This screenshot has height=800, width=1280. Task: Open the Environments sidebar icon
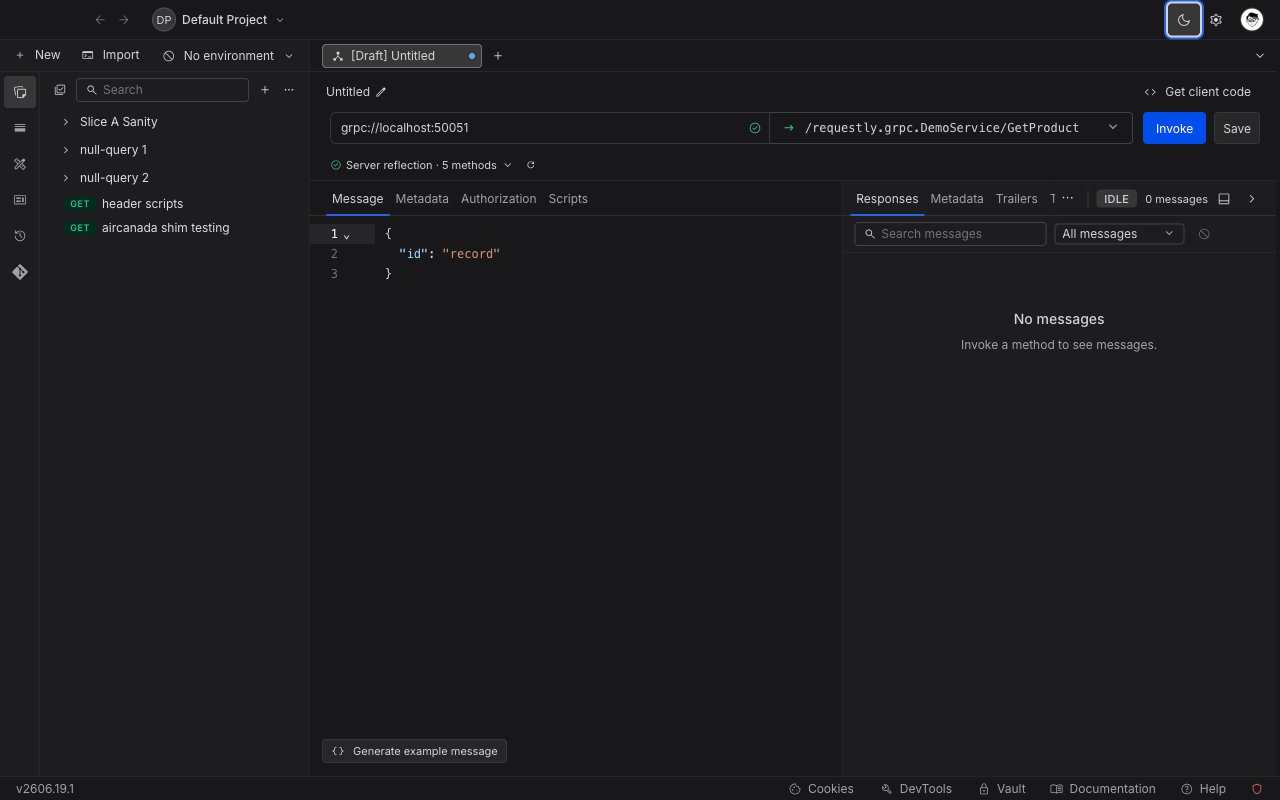coord(20,128)
